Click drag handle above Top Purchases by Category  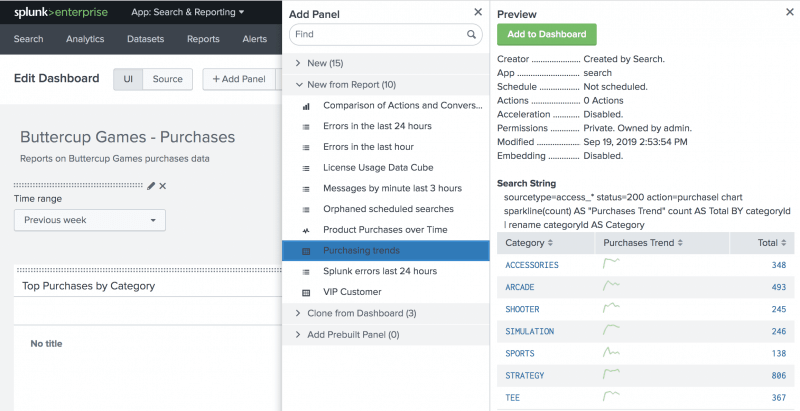(x=148, y=270)
